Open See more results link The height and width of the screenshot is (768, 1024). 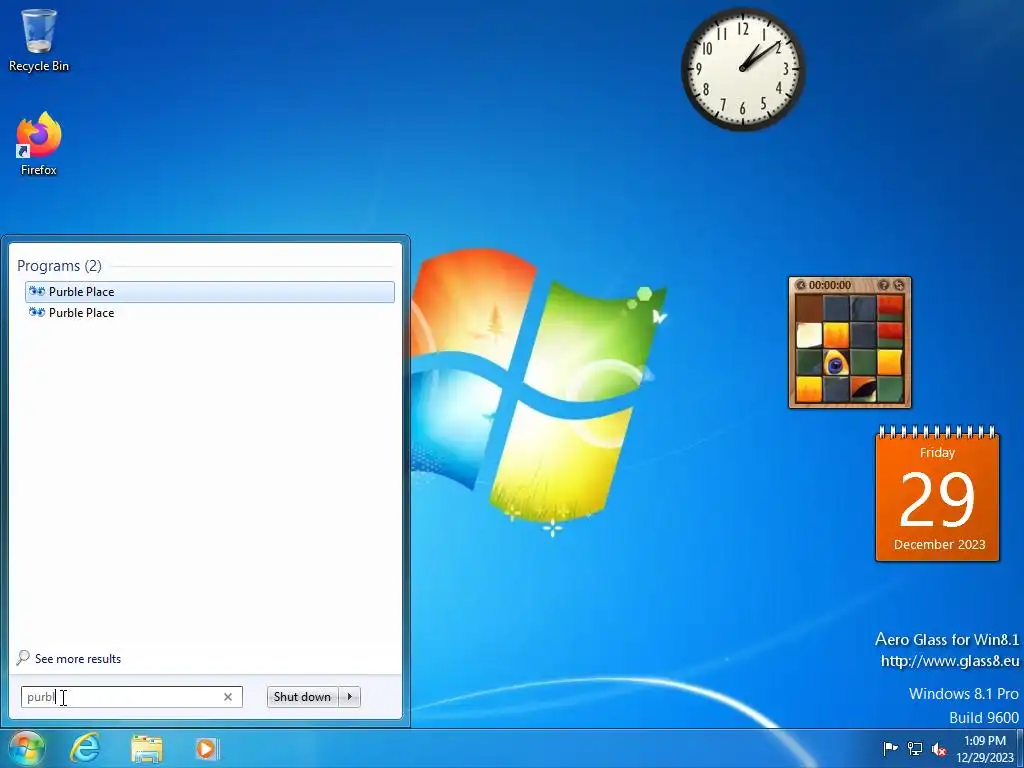pos(69,658)
